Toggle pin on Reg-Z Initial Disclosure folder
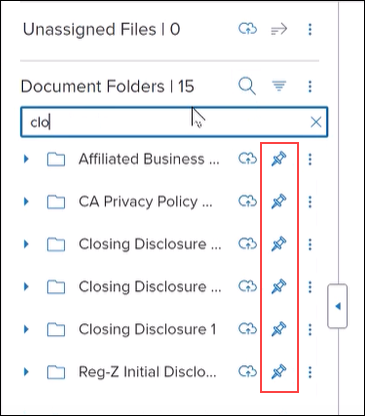 [x=279, y=371]
